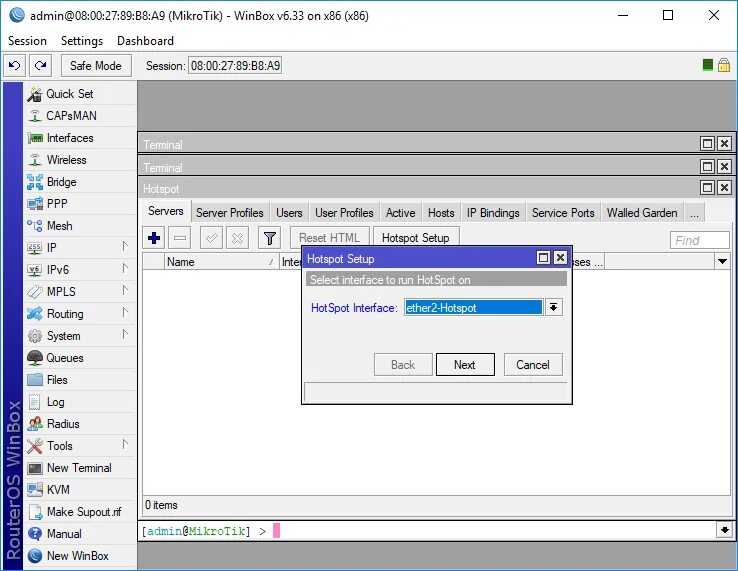Click the Reset HTML button
The height and width of the screenshot is (571, 738).
[329, 238]
